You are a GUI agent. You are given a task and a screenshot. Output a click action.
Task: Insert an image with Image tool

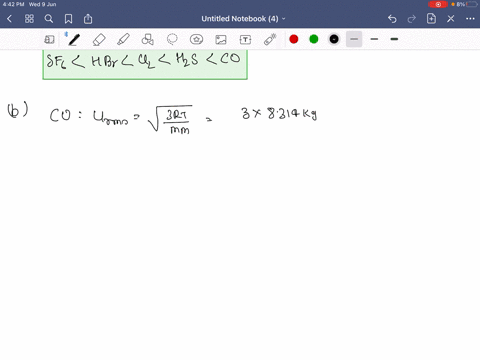[x=221, y=40]
